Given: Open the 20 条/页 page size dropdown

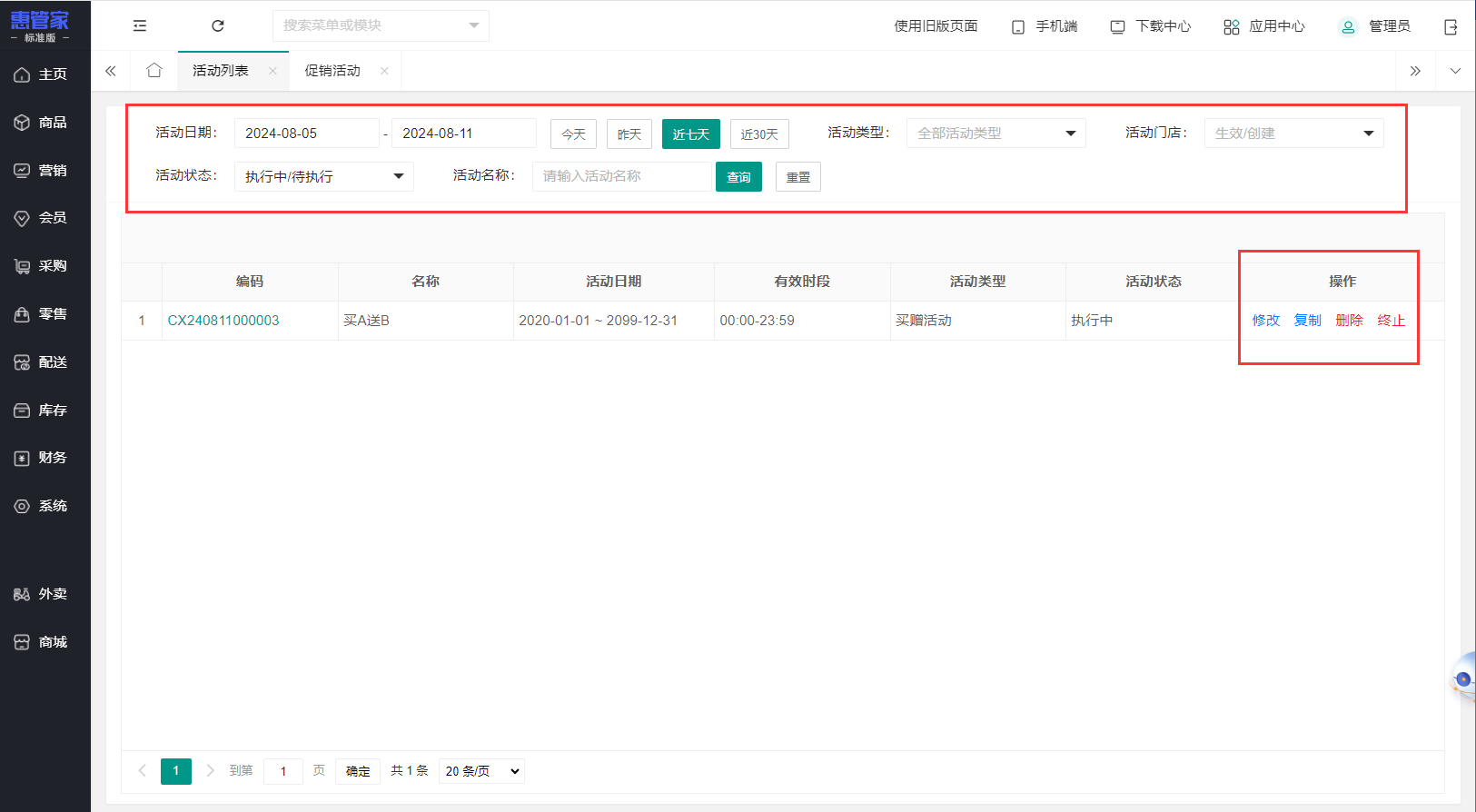Looking at the screenshot, I should (481, 771).
